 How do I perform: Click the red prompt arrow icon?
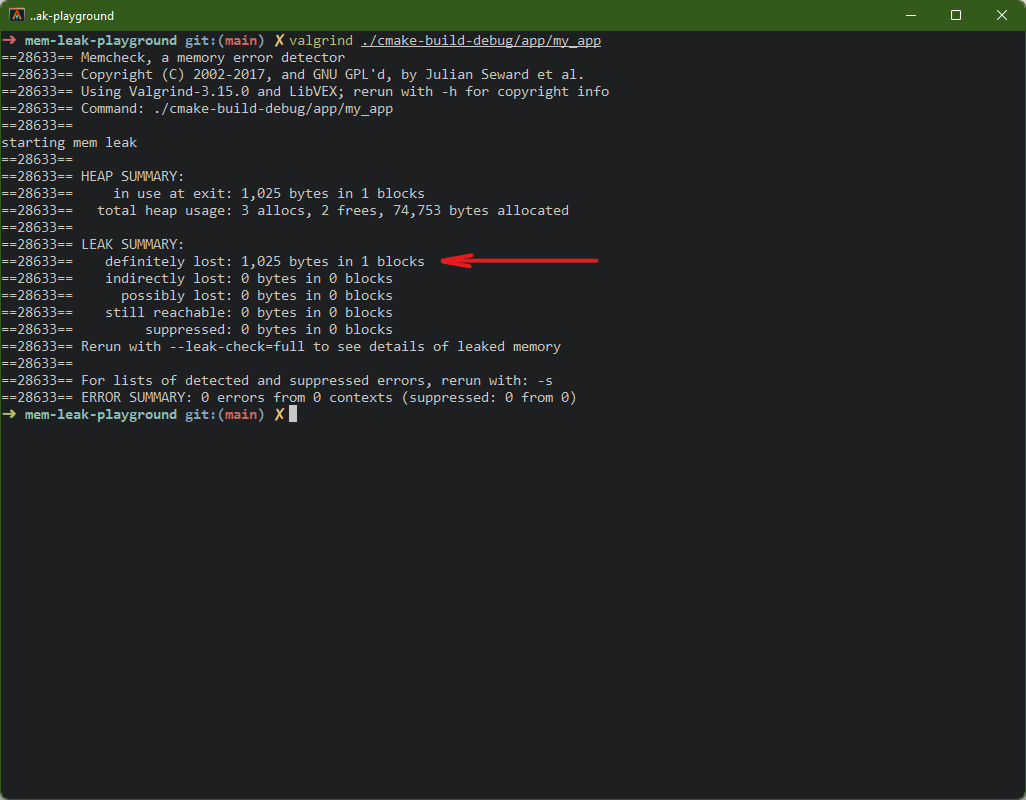[9, 40]
